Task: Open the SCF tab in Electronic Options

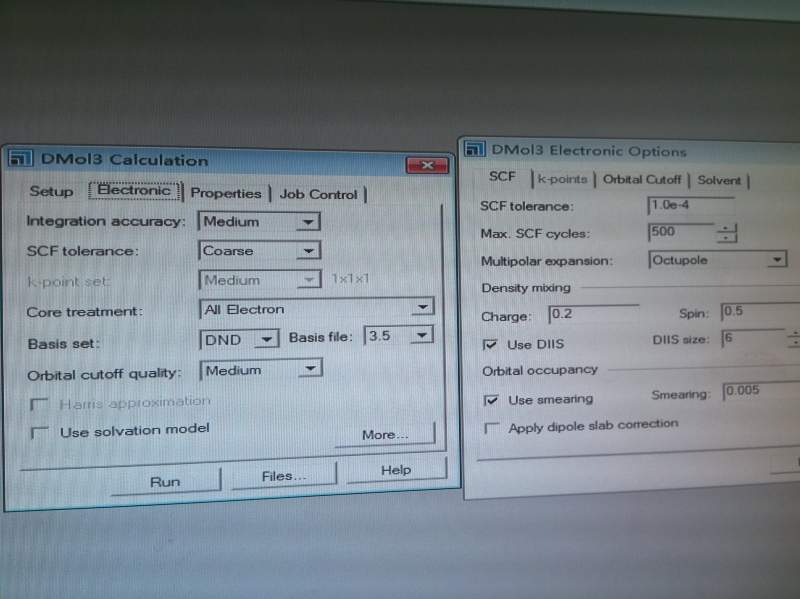Action: point(502,177)
